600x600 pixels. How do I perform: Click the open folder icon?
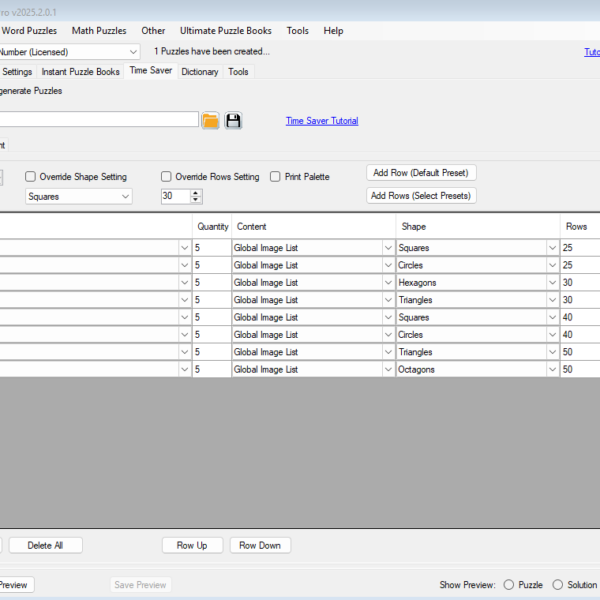[x=210, y=121]
